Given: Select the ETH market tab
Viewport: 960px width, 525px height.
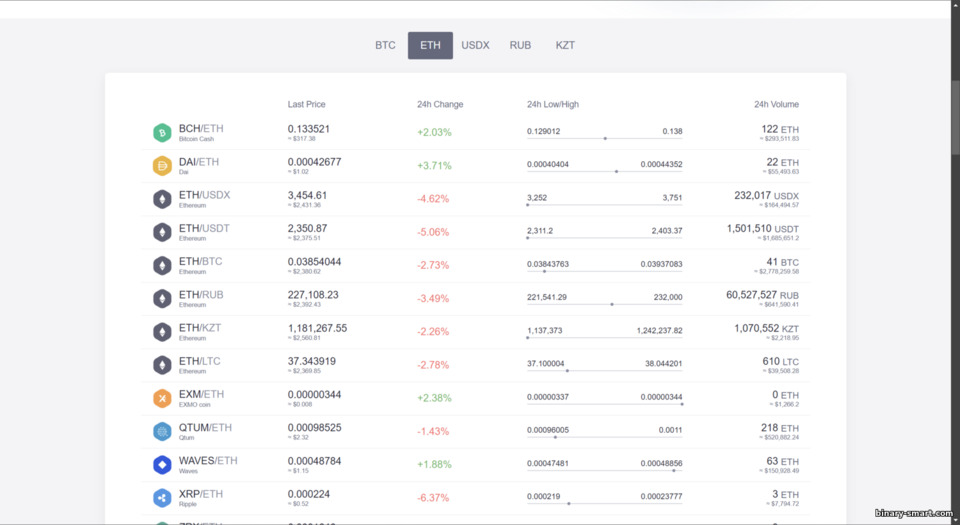Looking at the screenshot, I should tap(430, 45).
